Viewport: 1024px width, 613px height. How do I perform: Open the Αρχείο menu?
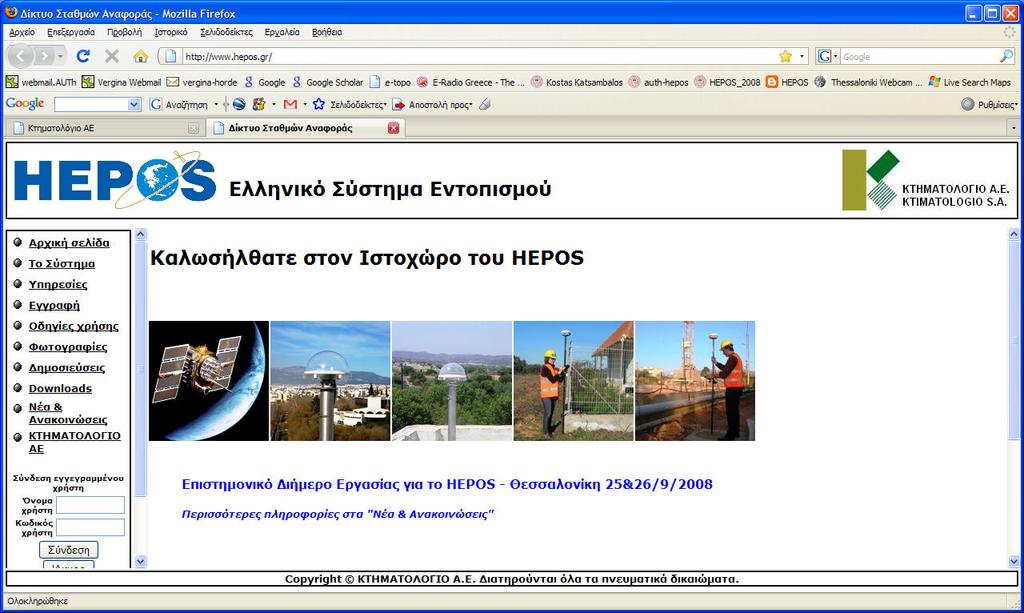22,32
